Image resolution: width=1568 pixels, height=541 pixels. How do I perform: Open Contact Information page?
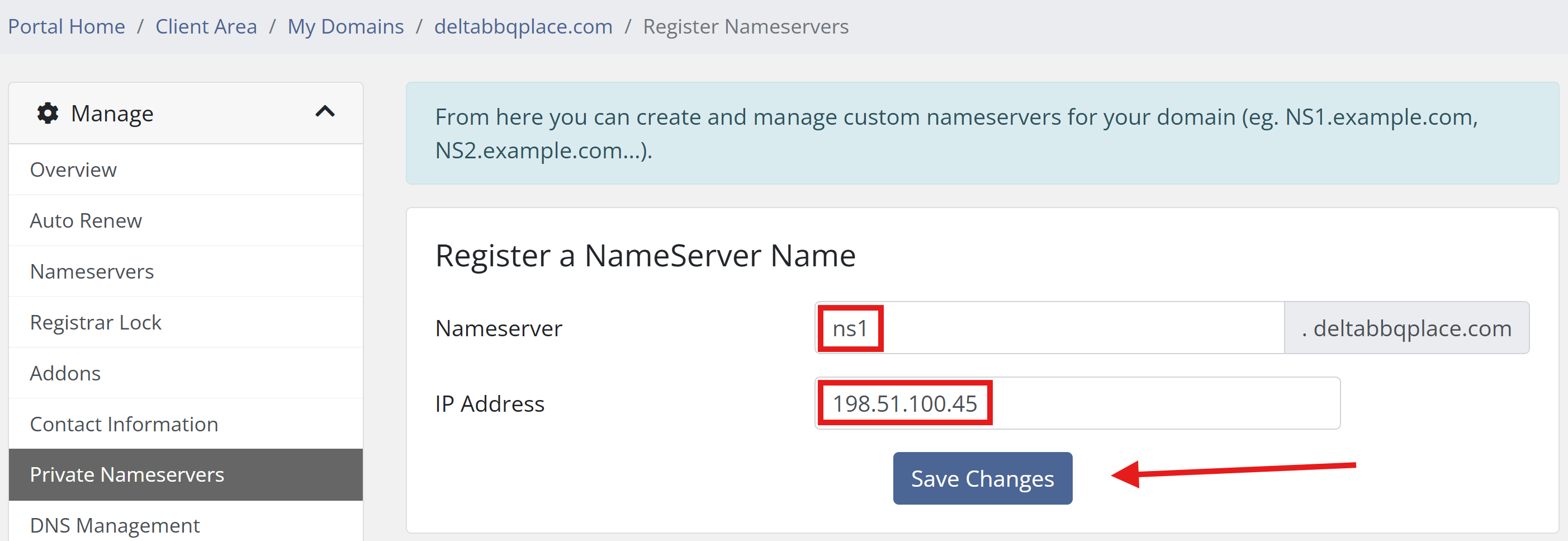click(x=124, y=424)
